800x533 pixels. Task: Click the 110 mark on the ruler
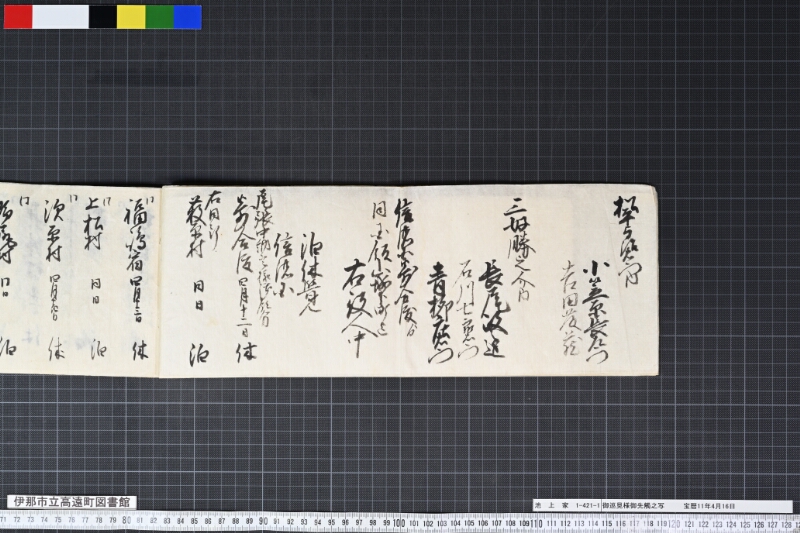coord(536,523)
